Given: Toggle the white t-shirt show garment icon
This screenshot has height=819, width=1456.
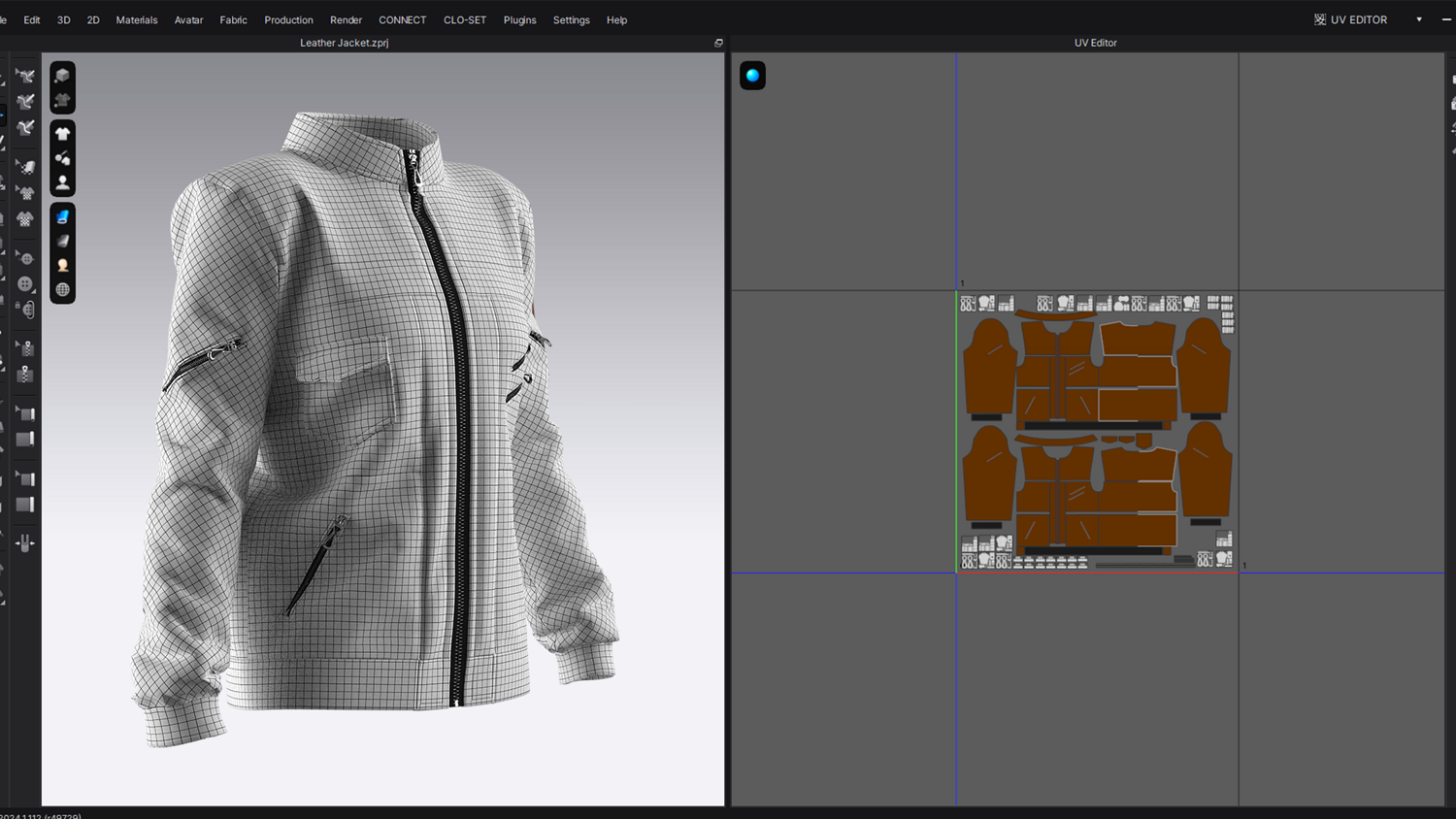Looking at the screenshot, I should (x=63, y=134).
